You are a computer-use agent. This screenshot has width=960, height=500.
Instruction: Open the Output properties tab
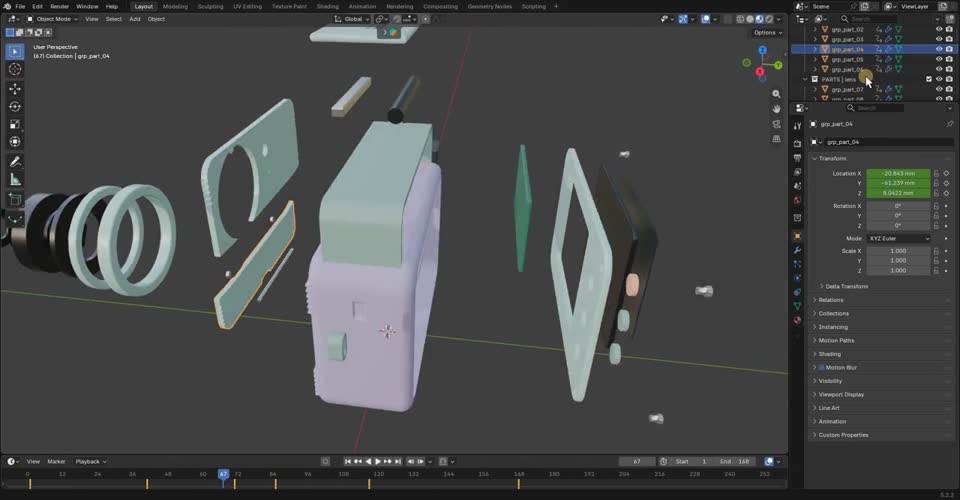click(x=797, y=158)
